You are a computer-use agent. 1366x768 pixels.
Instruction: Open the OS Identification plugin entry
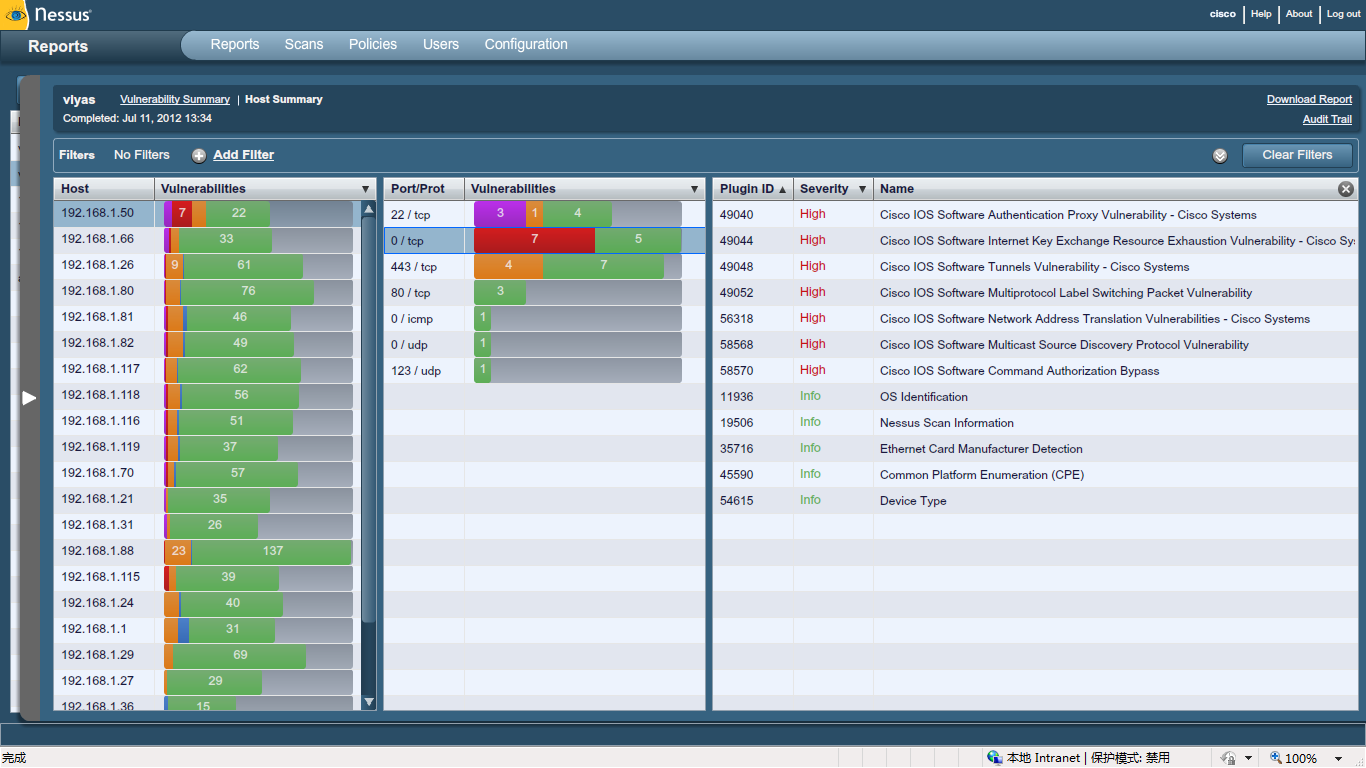point(1035,397)
